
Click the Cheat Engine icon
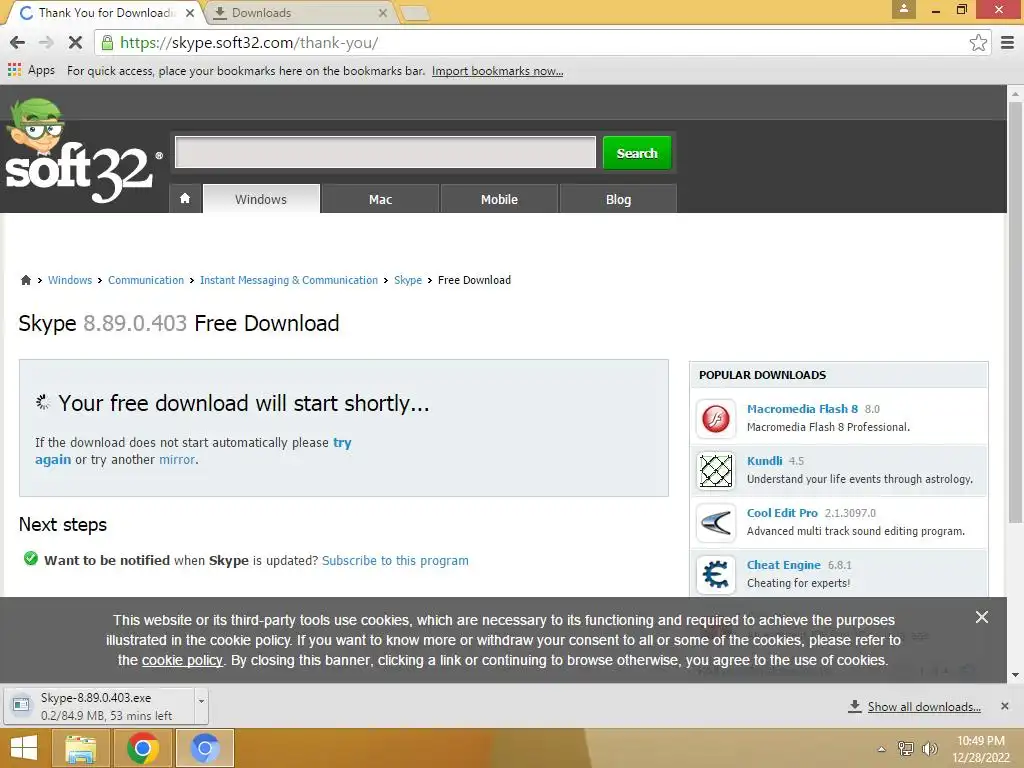pos(716,575)
